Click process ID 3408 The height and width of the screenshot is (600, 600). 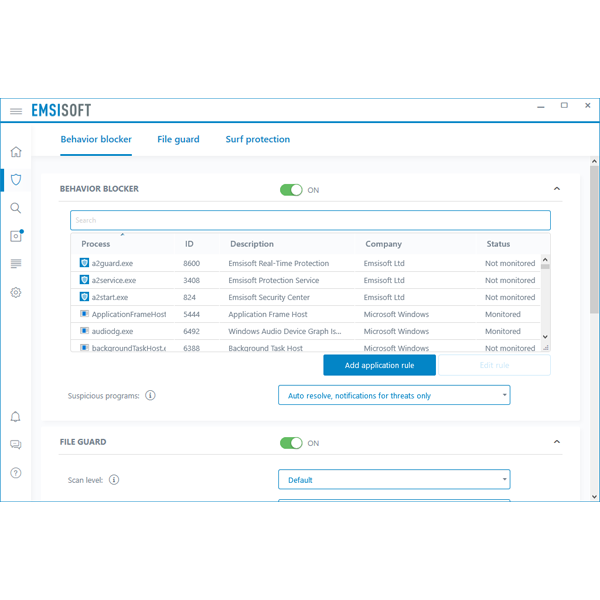click(x=191, y=280)
